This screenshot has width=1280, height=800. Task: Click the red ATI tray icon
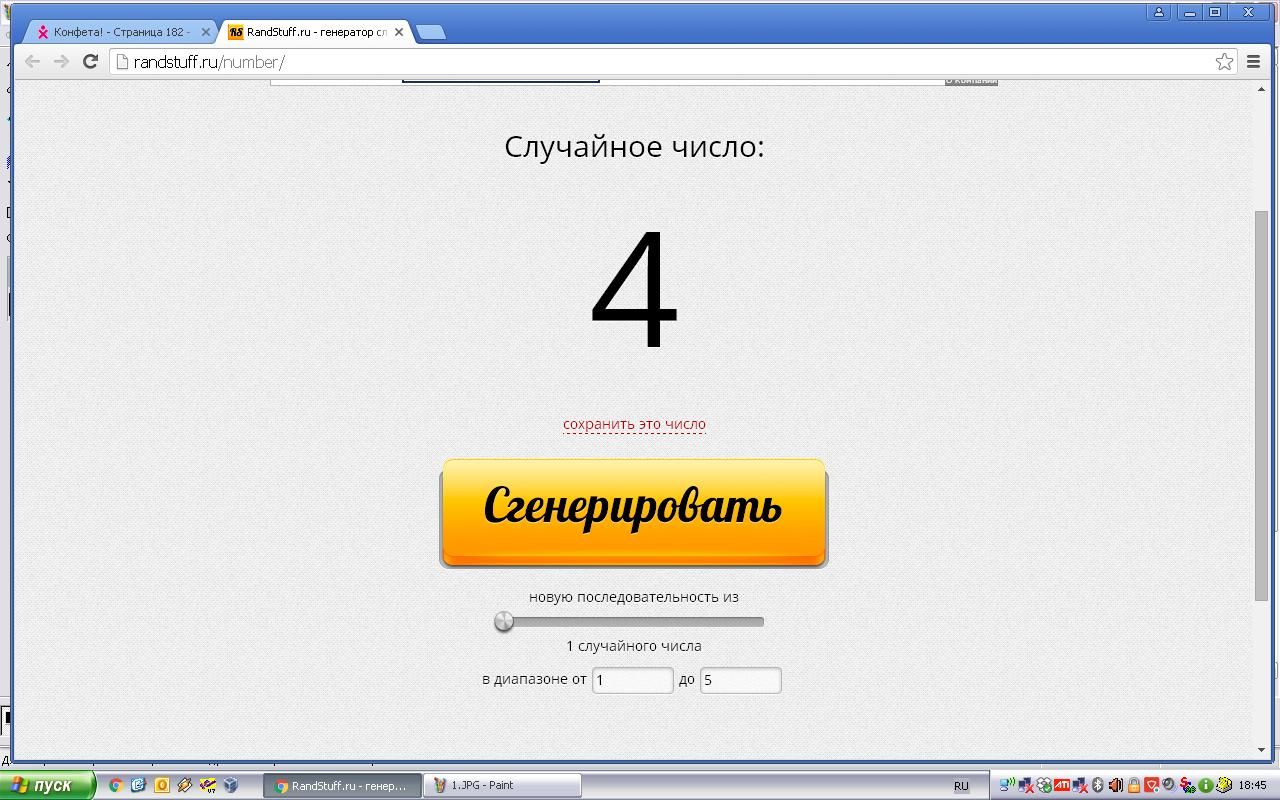[x=1061, y=785]
